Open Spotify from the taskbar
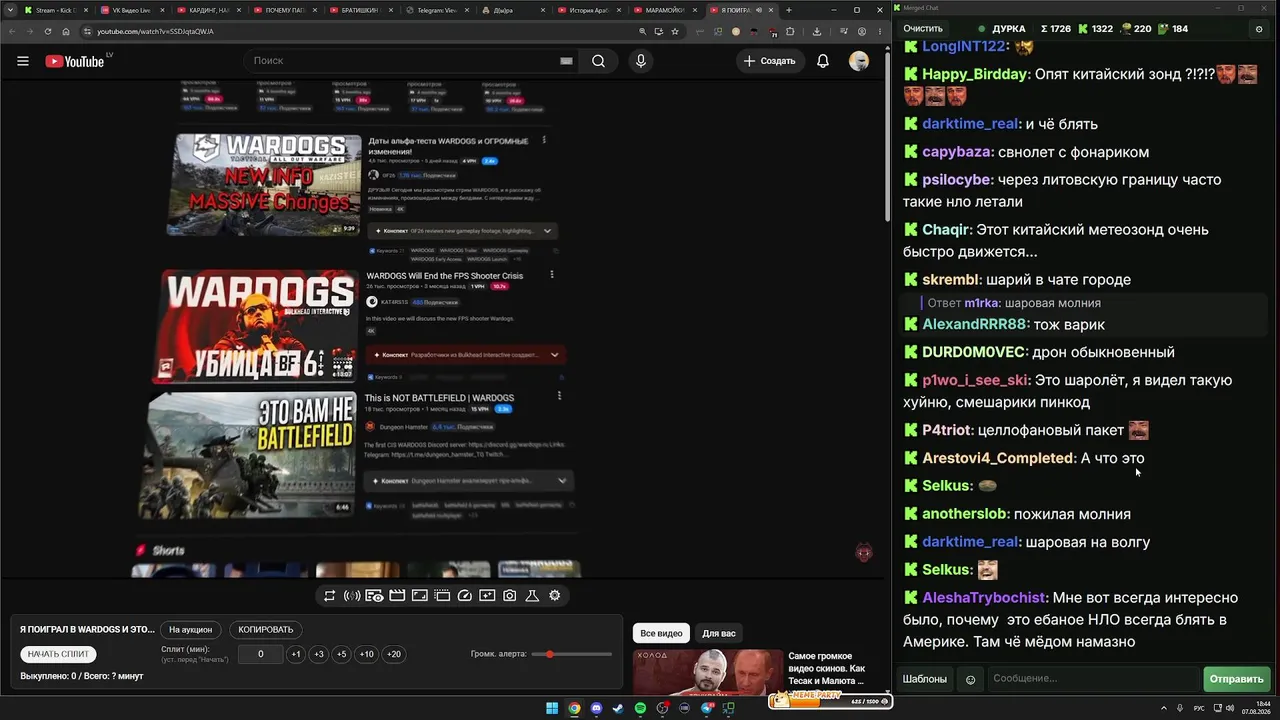The width and height of the screenshot is (1280, 720). 640,709
